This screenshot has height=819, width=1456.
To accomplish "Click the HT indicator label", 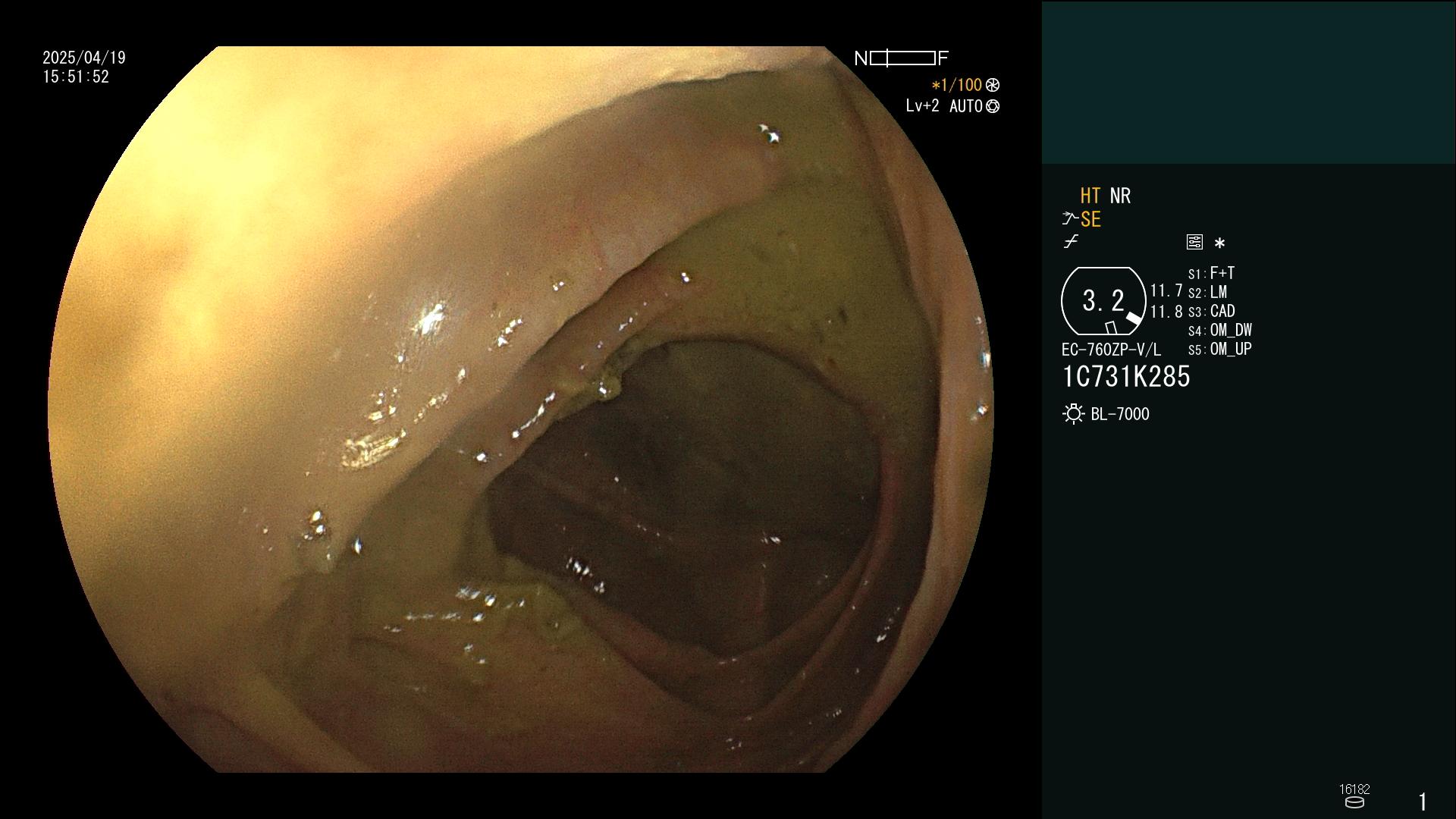I will (x=1090, y=196).
